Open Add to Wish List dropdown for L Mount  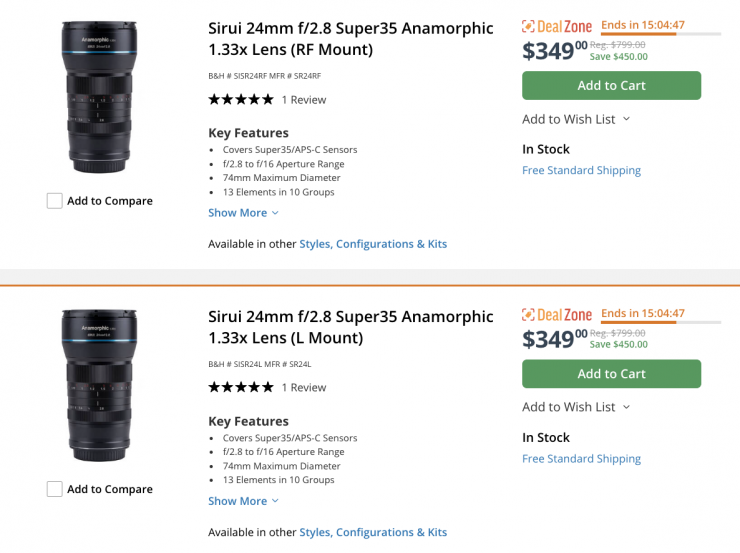(x=576, y=407)
